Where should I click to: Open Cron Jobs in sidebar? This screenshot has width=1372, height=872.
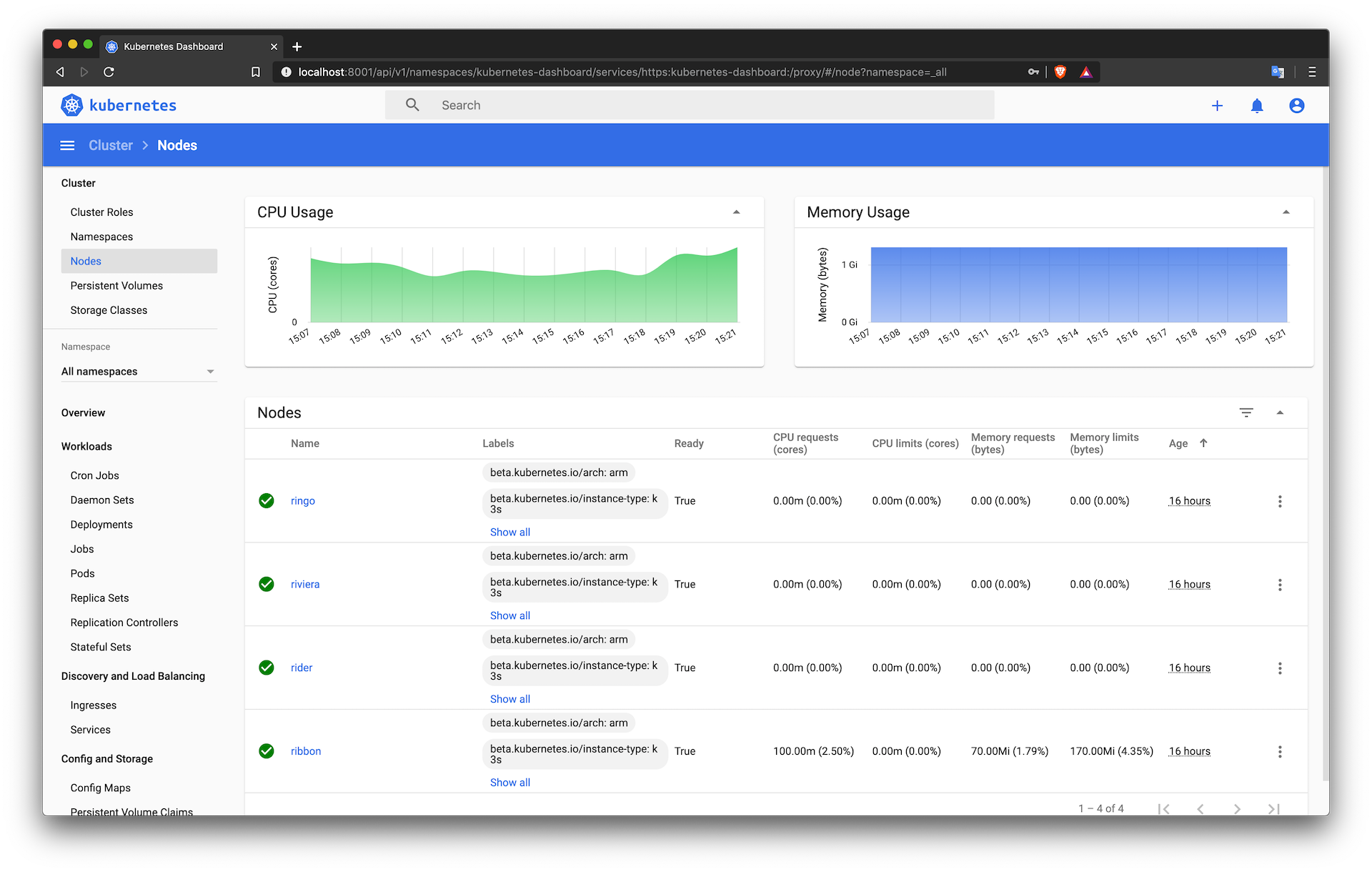pos(94,475)
